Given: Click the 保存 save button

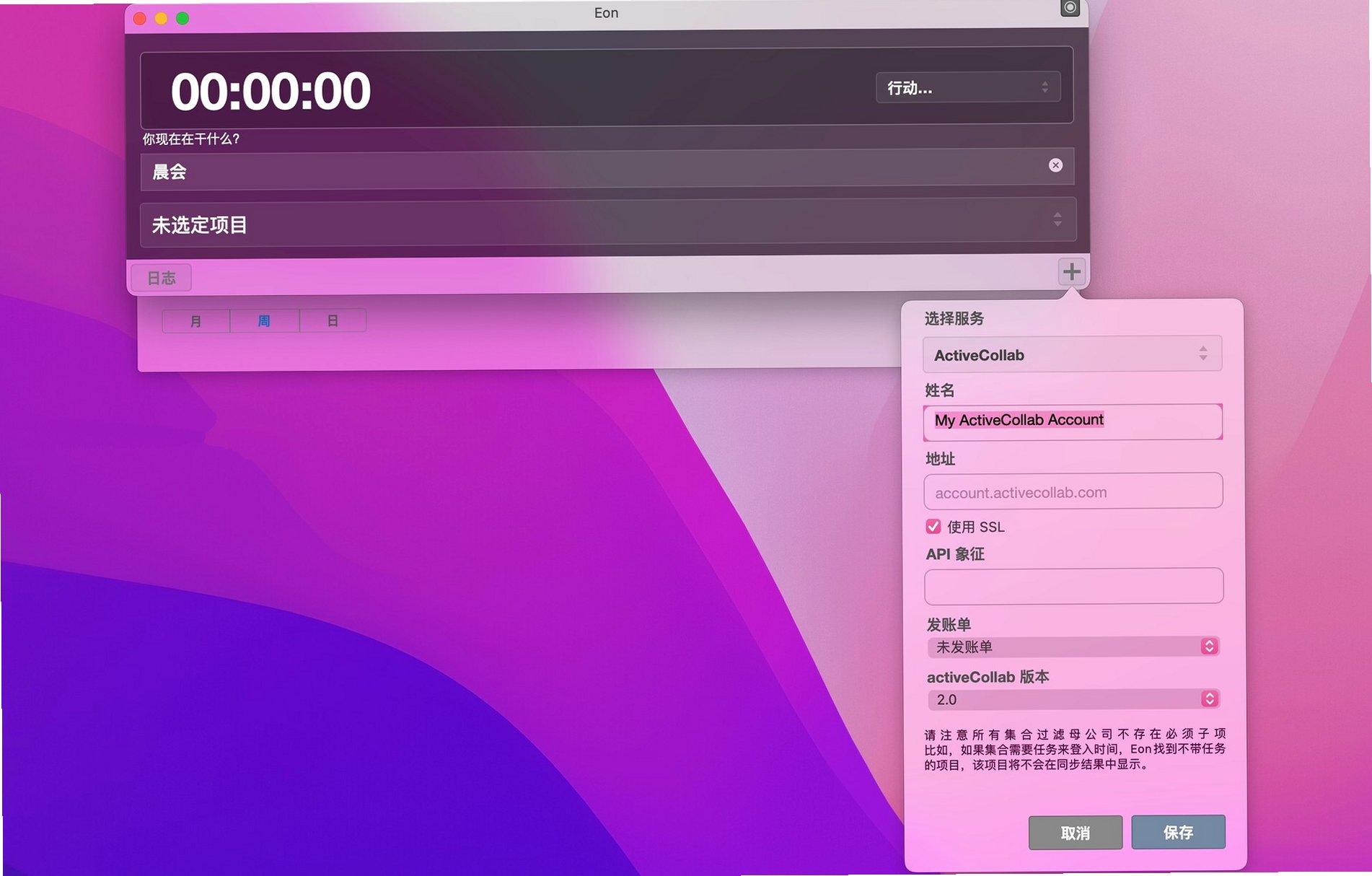Looking at the screenshot, I should tap(1178, 832).
